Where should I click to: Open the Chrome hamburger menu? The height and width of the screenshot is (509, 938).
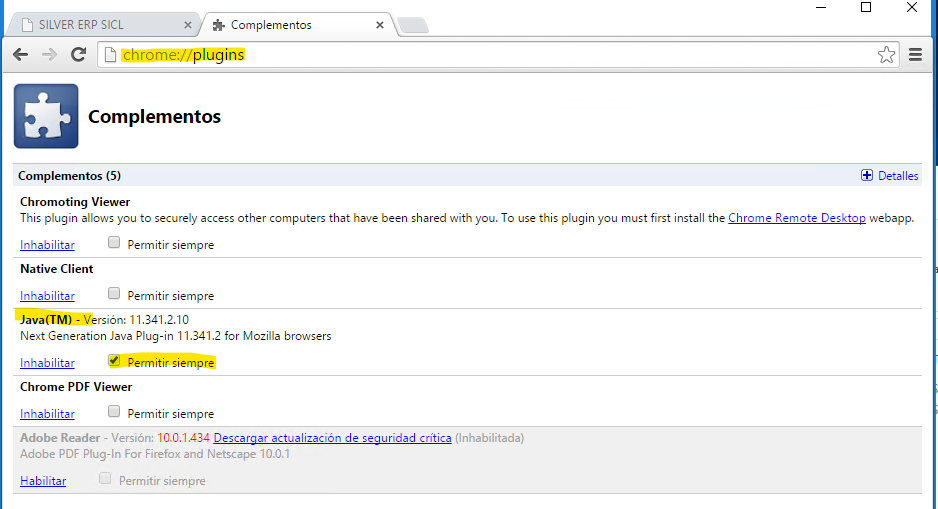(915, 55)
